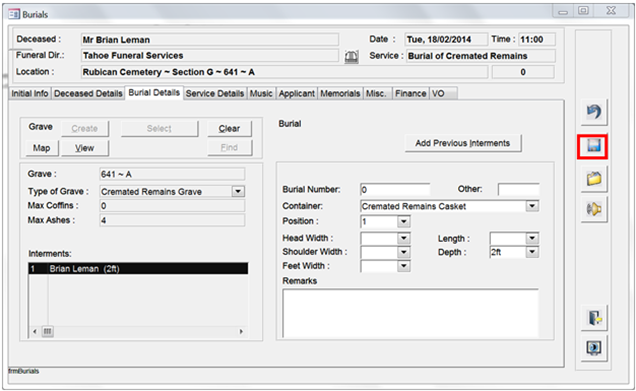Switch to Applicant tab
Image resolution: width=636 pixels, height=391 pixels.
coord(297,93)
